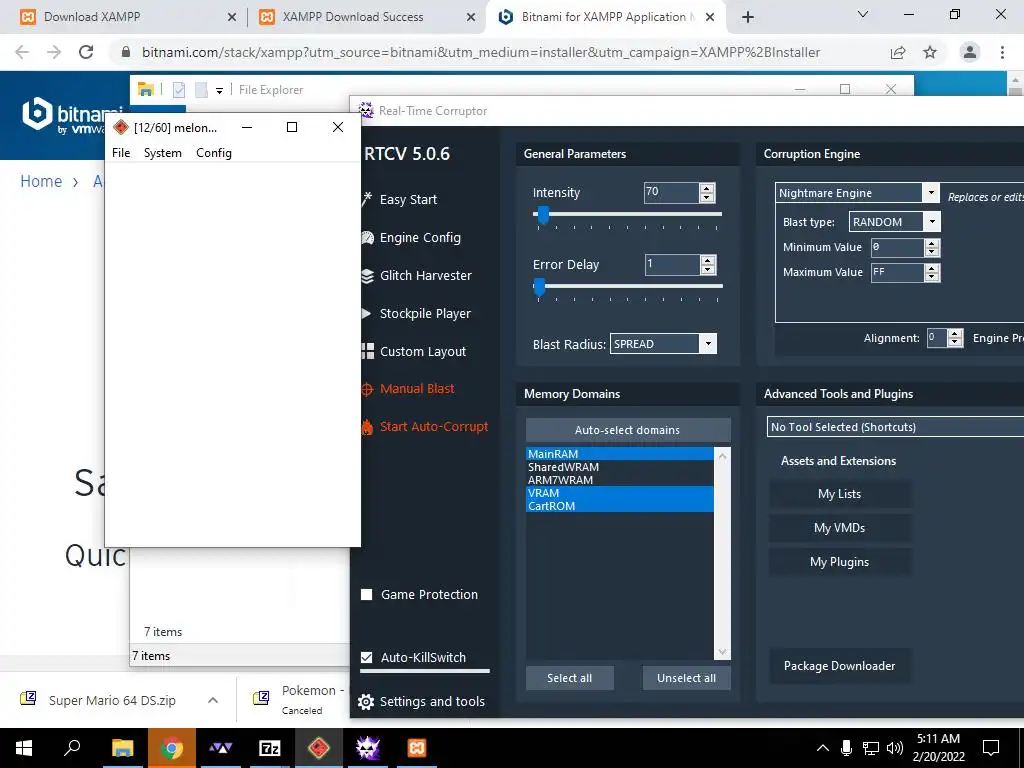
Task: Open network tray icon
Action: point(871,748)
